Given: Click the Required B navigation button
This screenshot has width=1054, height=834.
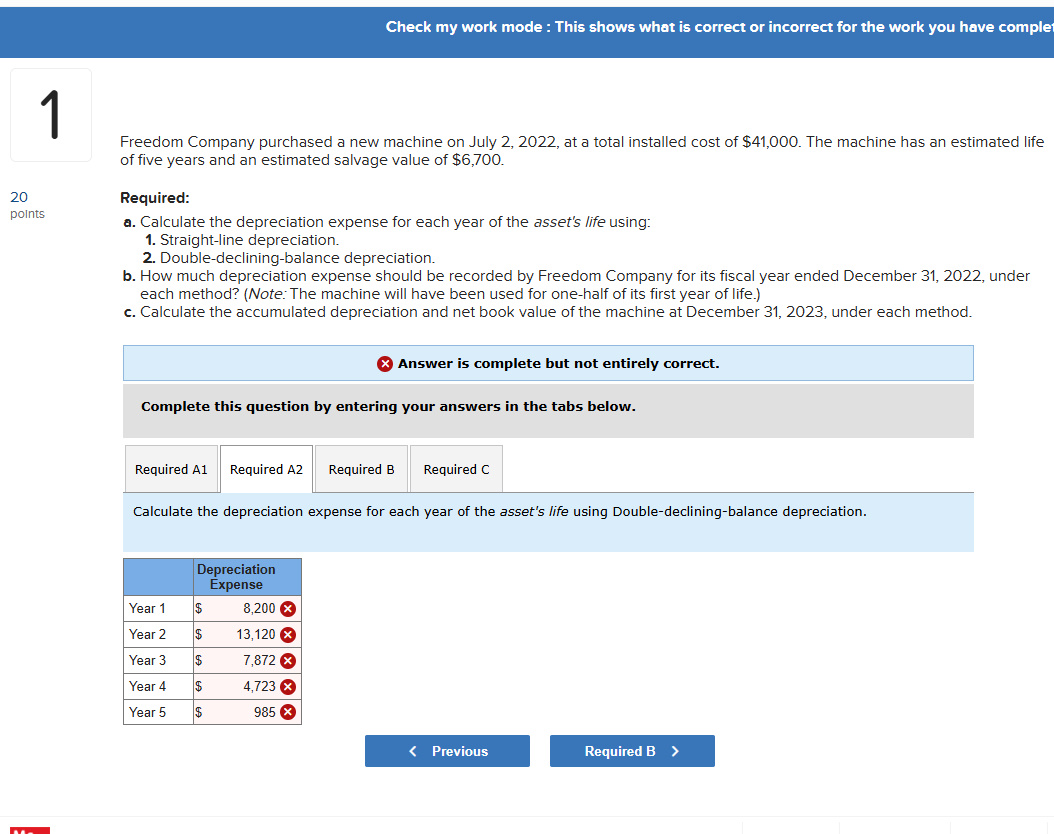Looking at the screenshot, I should (632, 751).
